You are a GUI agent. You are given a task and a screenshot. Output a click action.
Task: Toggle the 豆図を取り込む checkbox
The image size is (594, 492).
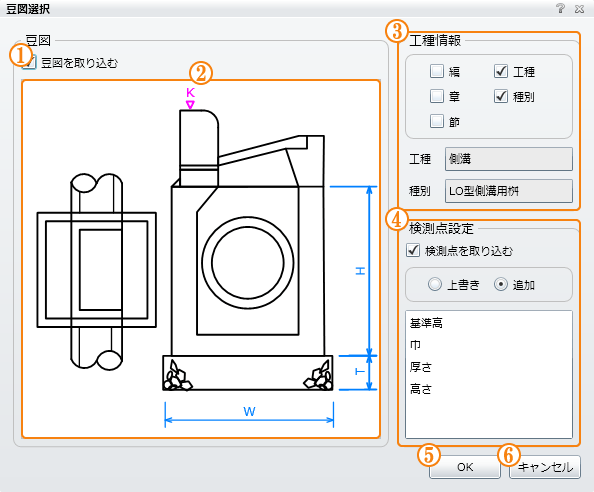click(29, 62)
